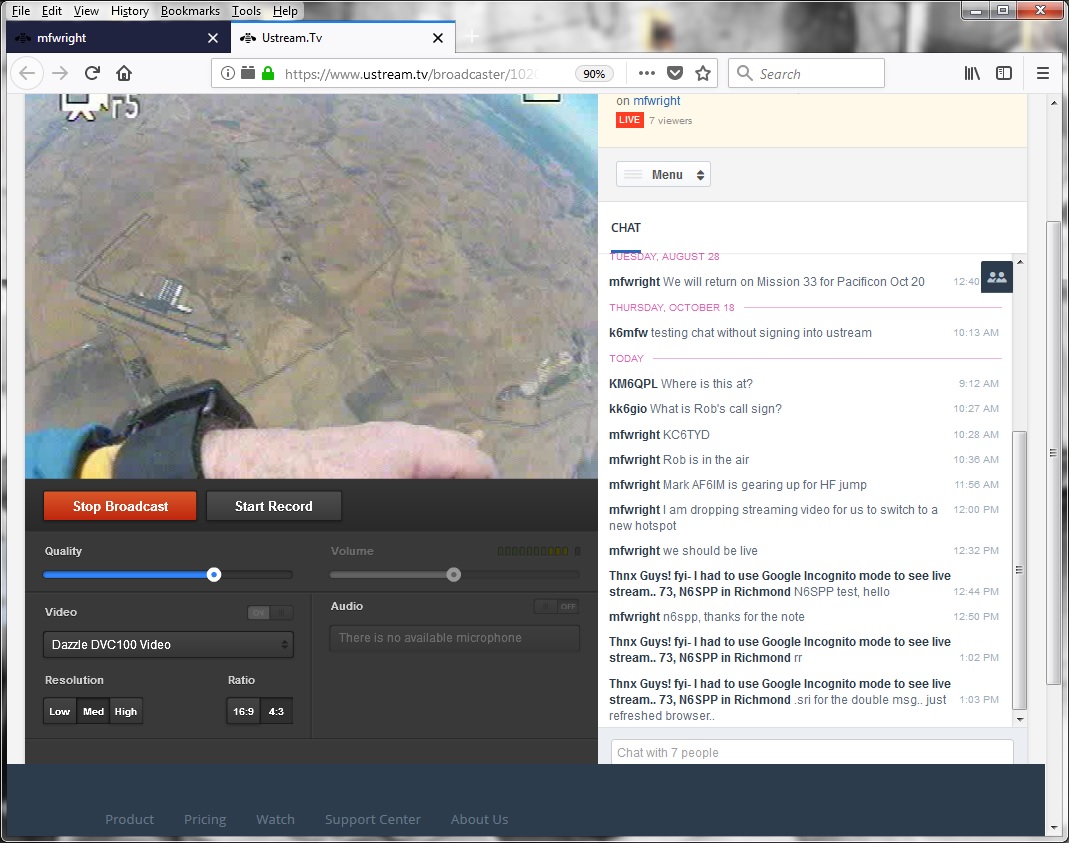Open the Library bookshelf icon
This screenshot has width=1069, height=843.
972,73
